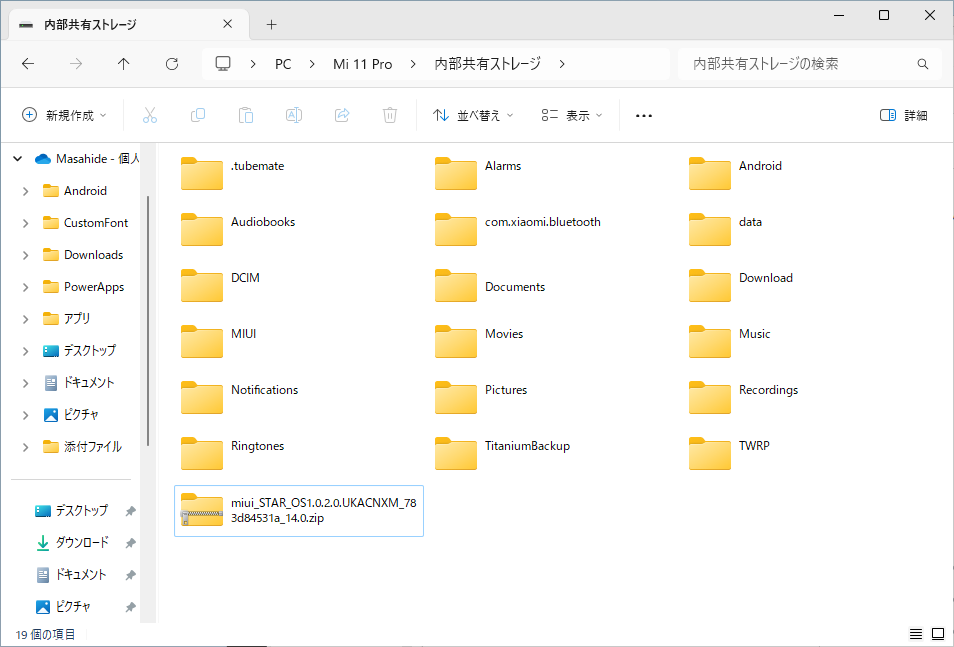Click chevron after Mi 11 Pro breadcrumb
The width and height of the screenshot is (954, 647).
tap(413, 64)
